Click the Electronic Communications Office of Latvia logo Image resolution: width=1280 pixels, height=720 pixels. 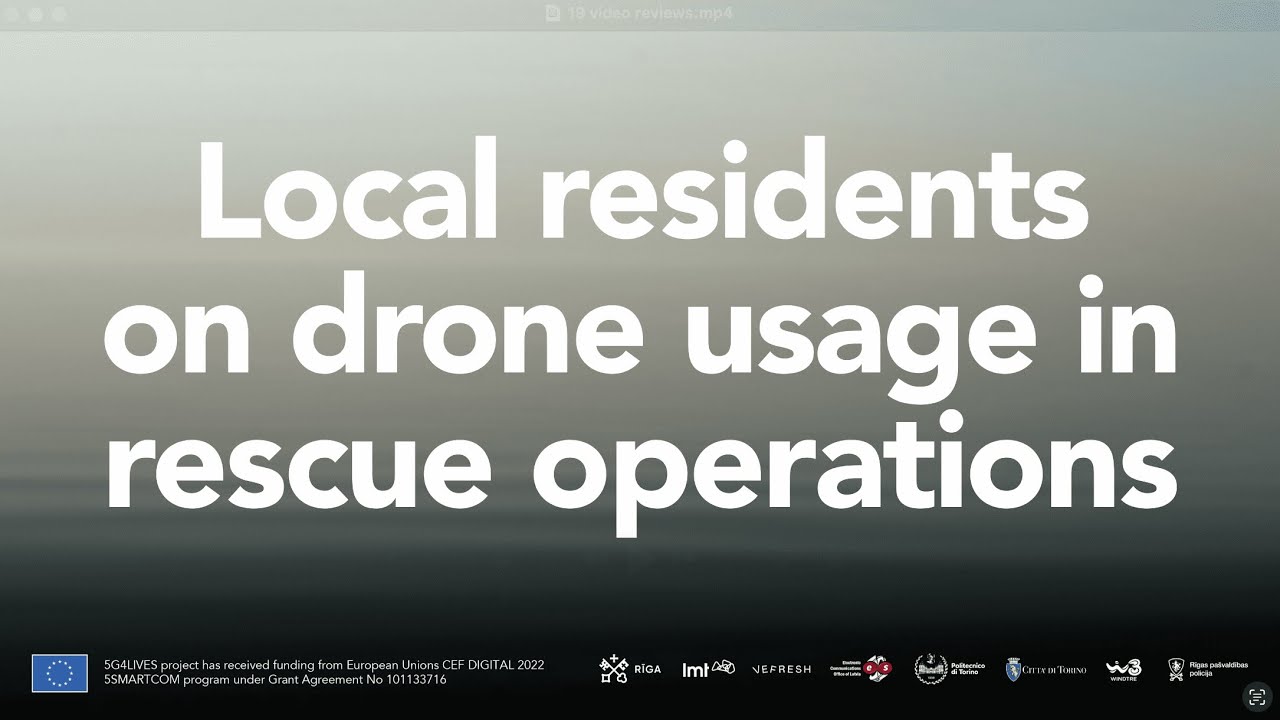[861, 669]
